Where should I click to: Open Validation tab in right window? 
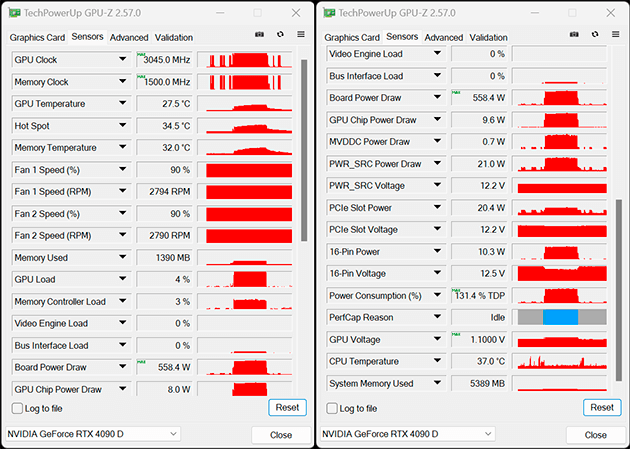(x=488, y=37)
